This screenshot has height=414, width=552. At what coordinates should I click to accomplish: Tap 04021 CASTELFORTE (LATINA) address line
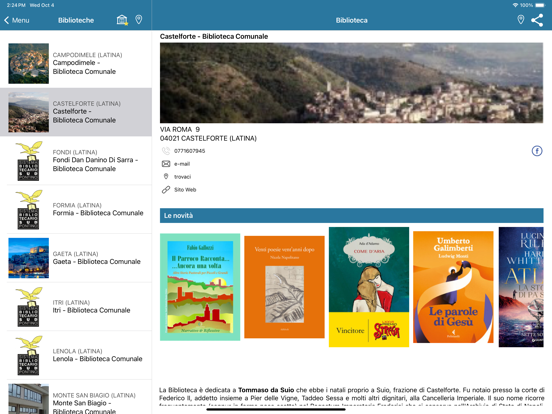(208, 138)
